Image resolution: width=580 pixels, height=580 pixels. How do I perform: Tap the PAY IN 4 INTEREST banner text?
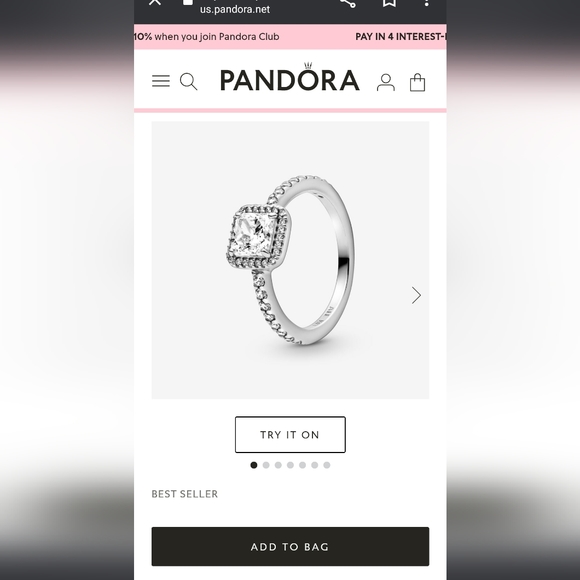(401, 37)
